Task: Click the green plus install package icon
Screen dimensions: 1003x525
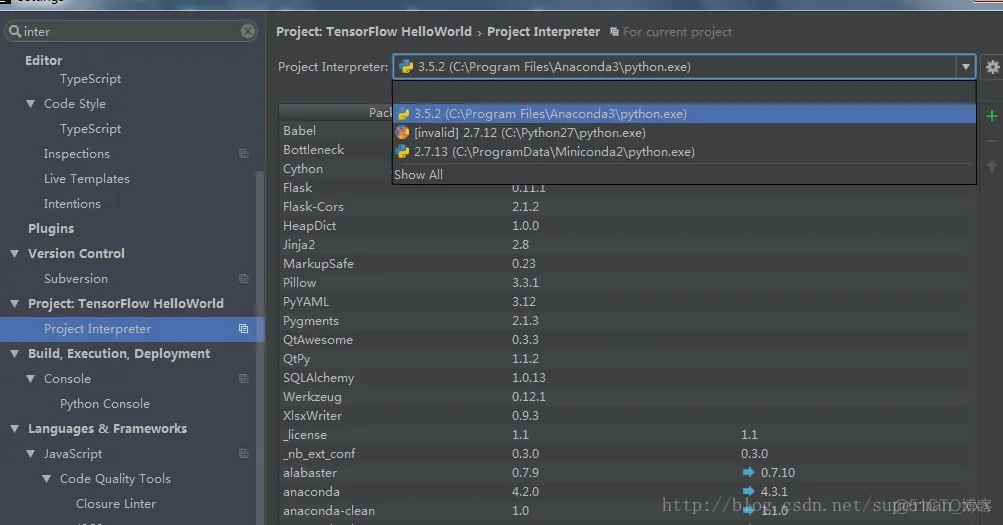Action: (991, 116)
